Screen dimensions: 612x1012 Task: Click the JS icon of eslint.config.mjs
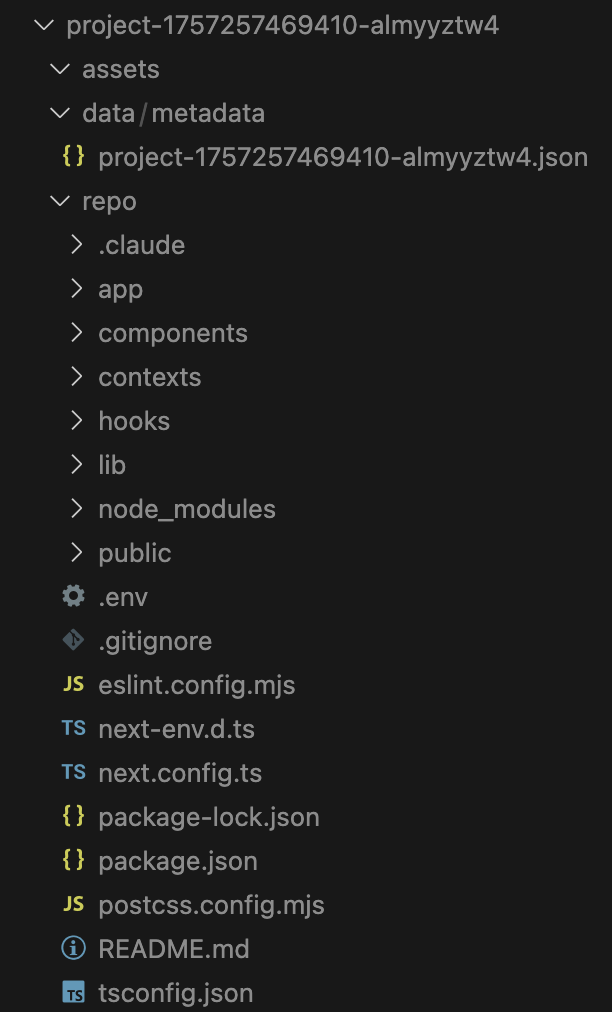[x=74, y=684]
